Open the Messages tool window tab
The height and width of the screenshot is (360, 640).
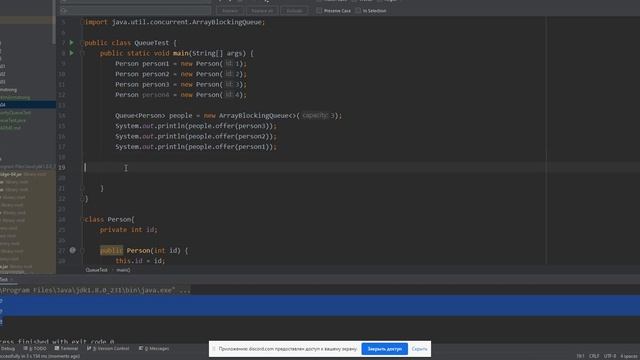154,349
